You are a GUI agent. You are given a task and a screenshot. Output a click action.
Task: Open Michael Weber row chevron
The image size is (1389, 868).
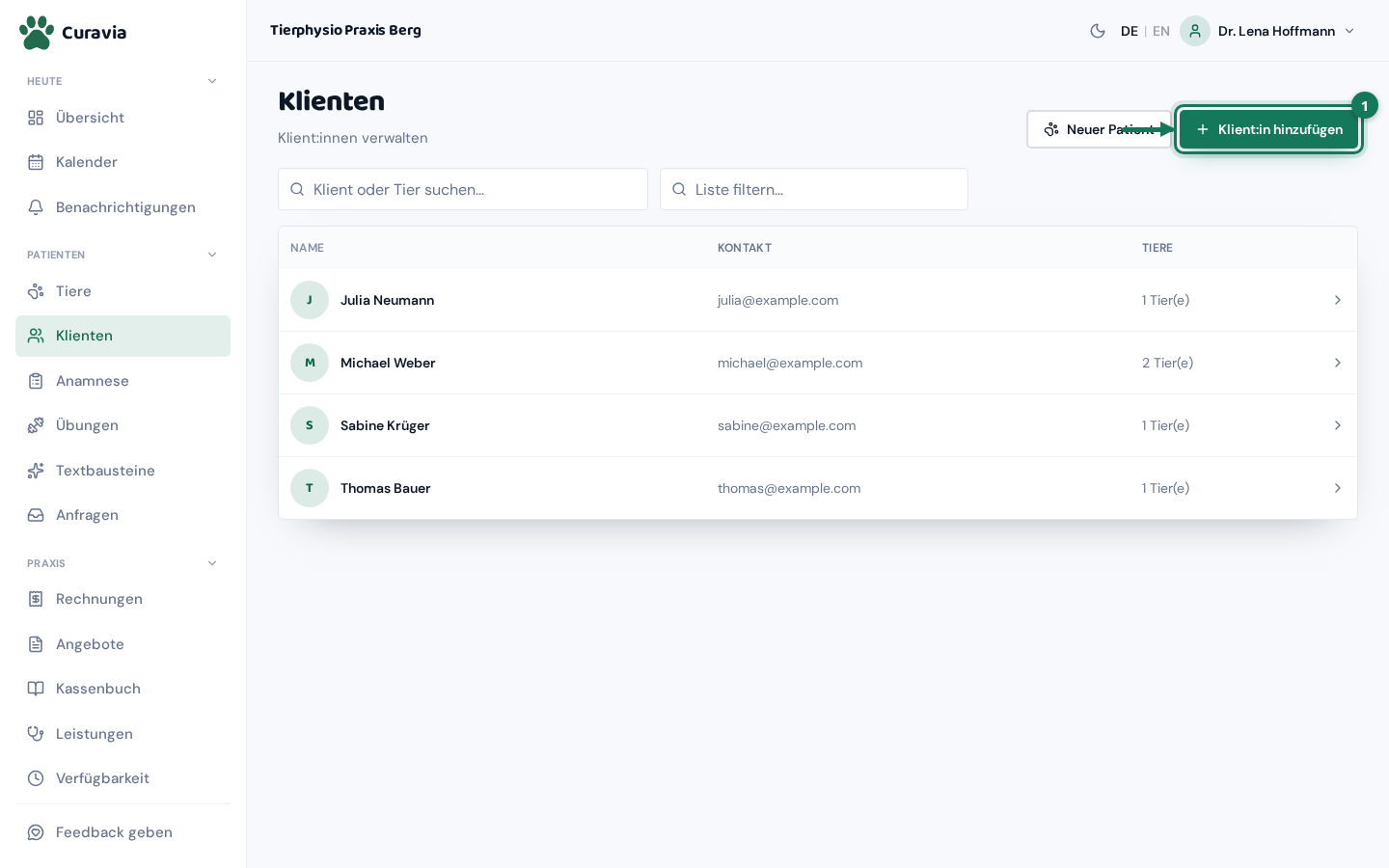1338,363
